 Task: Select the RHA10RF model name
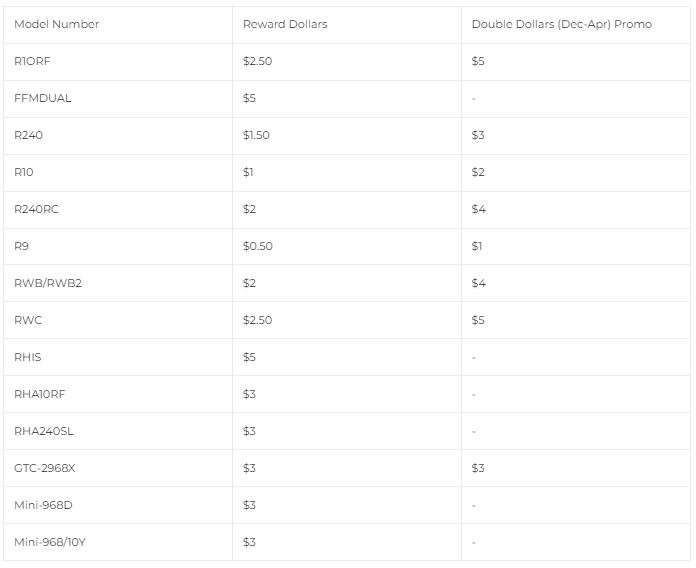(x=40, y=394)
